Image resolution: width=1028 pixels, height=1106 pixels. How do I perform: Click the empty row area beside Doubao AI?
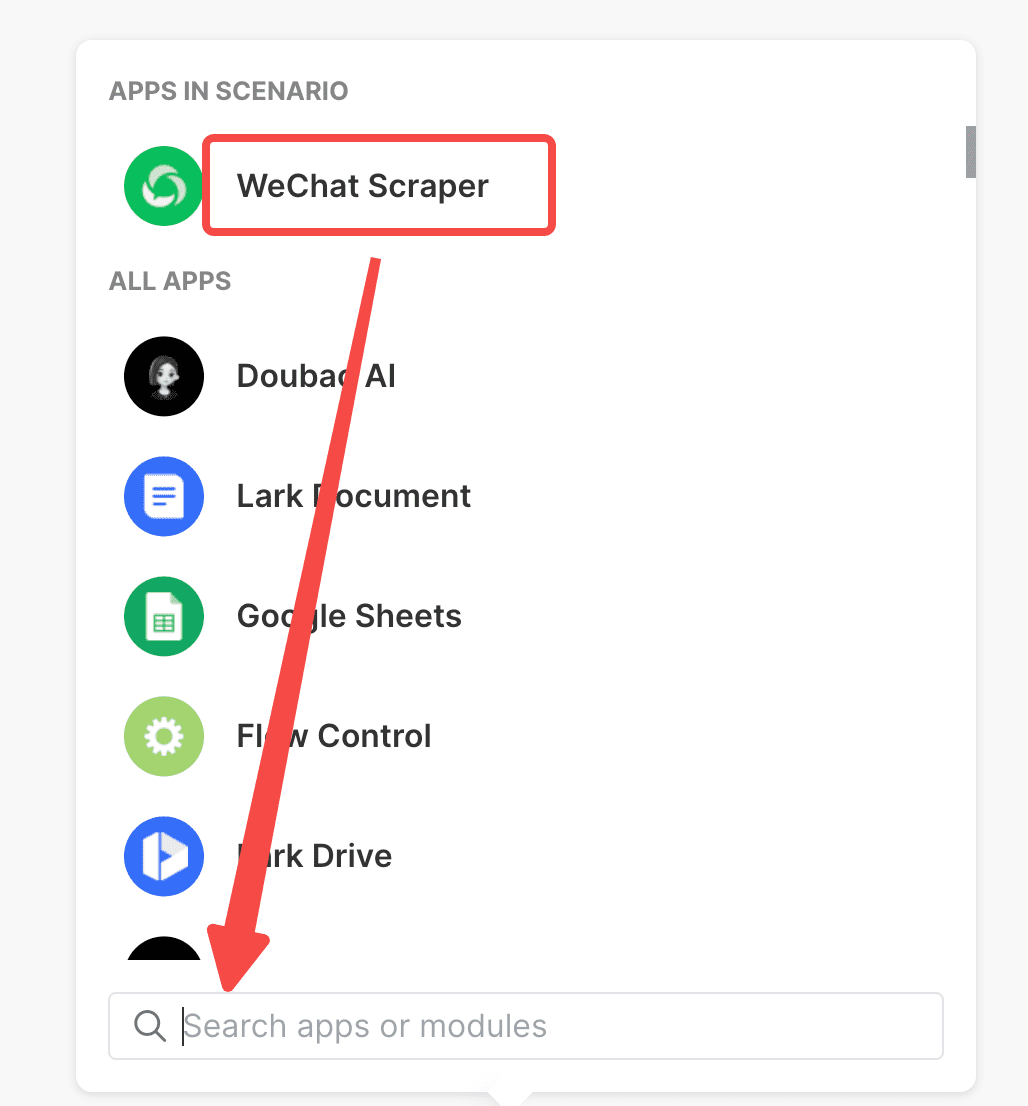point(670,377)
